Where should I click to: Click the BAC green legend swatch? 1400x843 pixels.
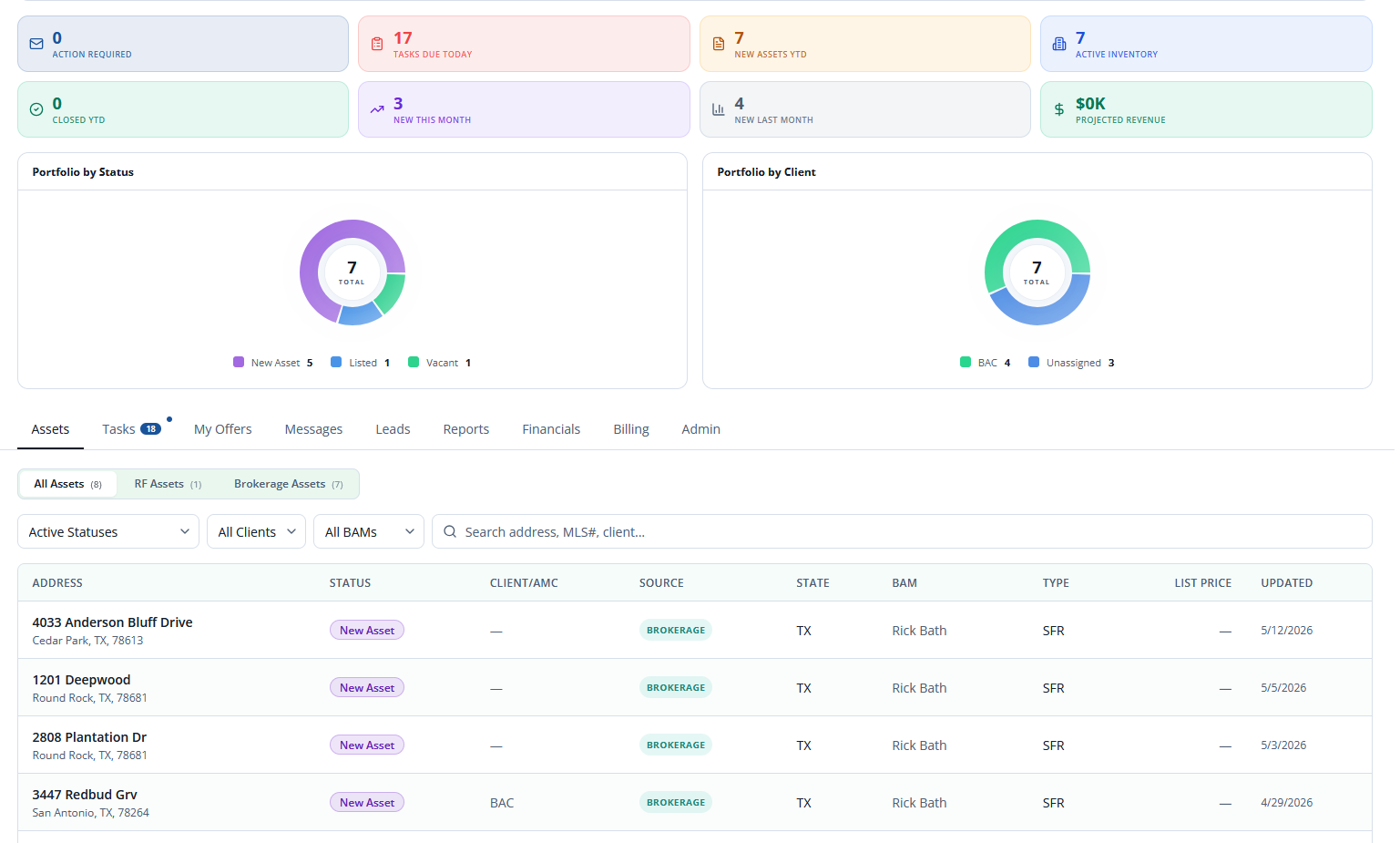pos(966,362)
